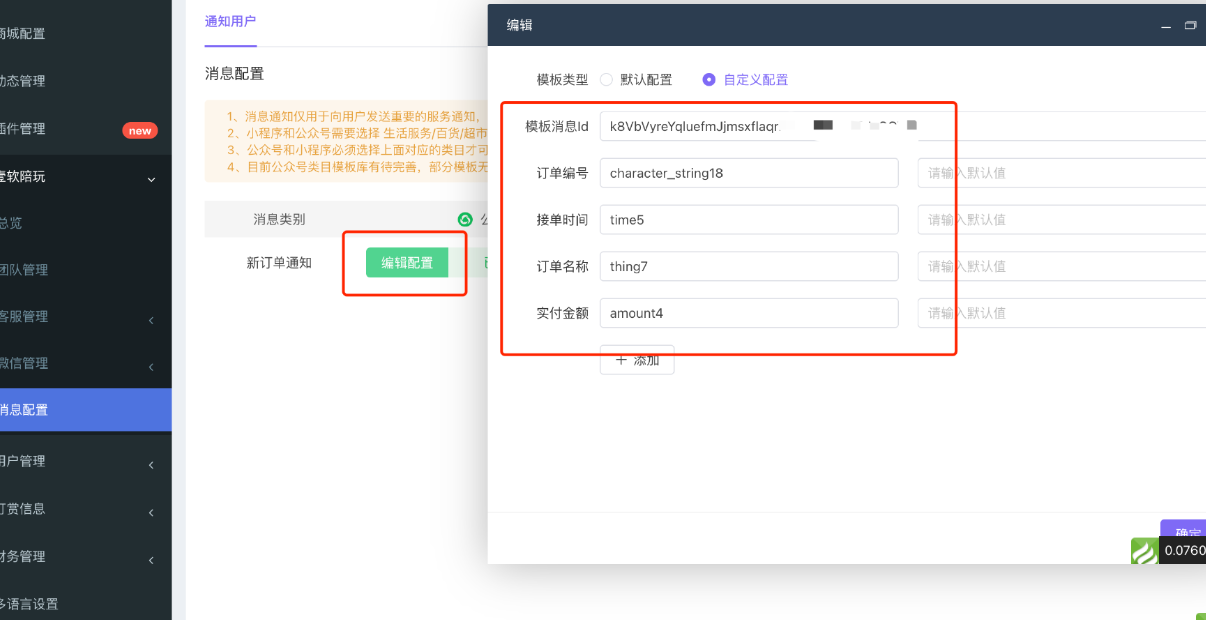Open 多语言设置 in the sidebar
Screen dimensions: 1206x620
pyautogui.click(x=85, y=604)
